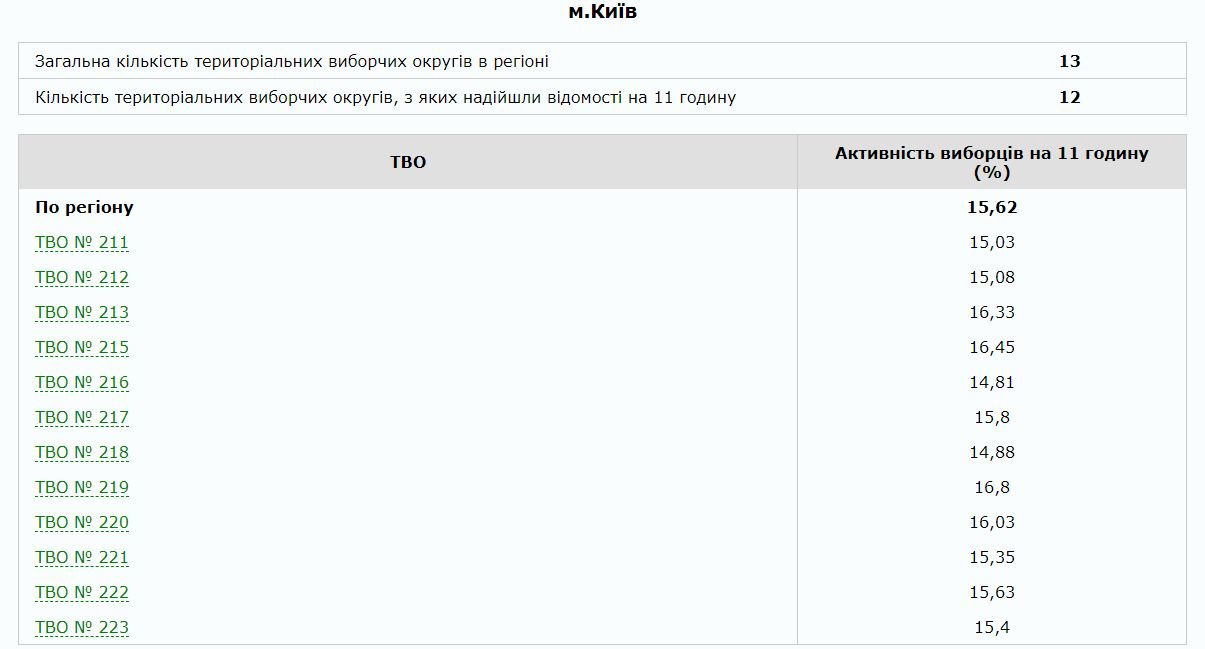The image size is (1205, 649).
Task: Select the 16,8 turnout cell for ТВО 219
Action: (x=996, y=487)
